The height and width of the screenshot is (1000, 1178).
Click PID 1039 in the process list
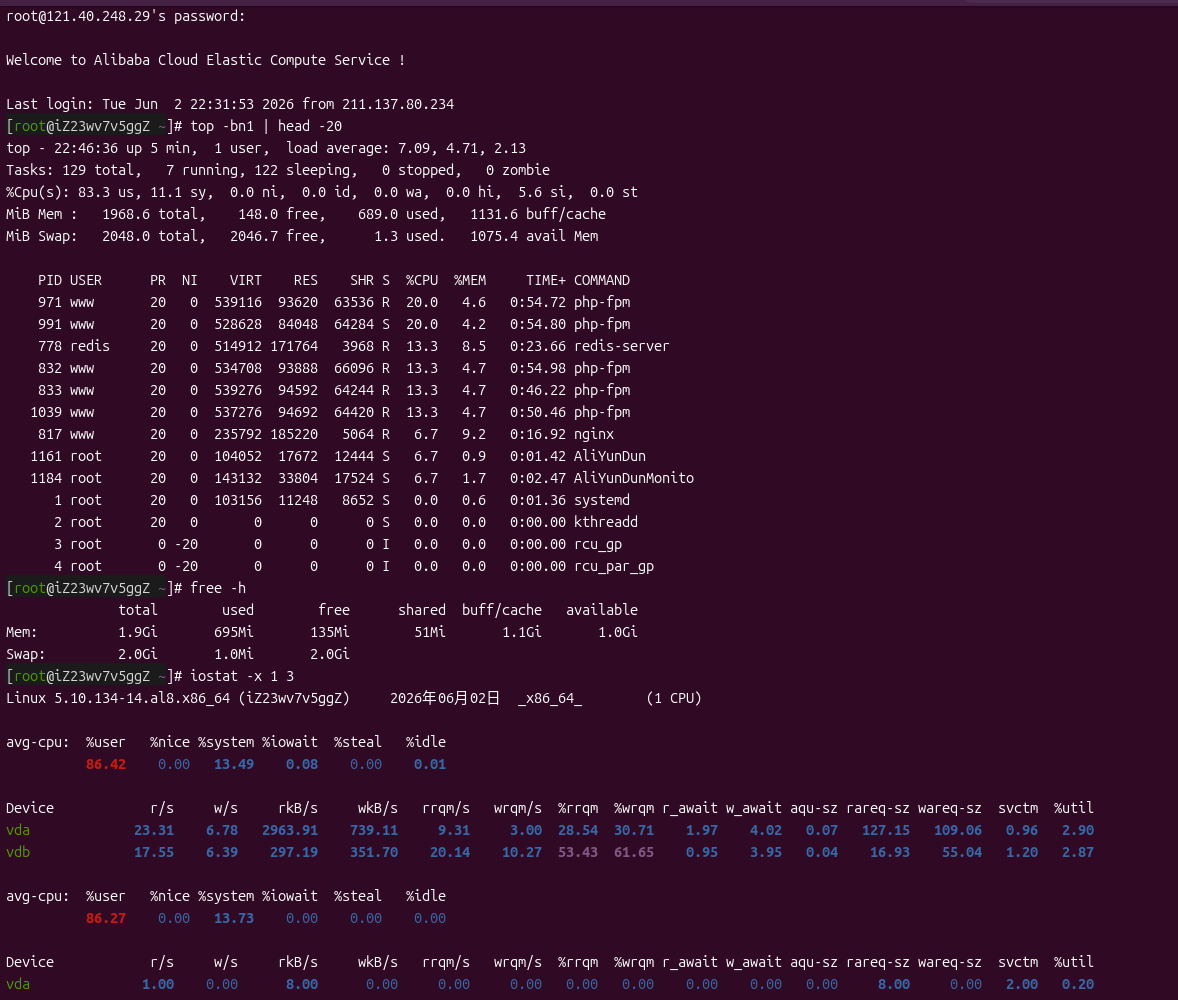46,412
